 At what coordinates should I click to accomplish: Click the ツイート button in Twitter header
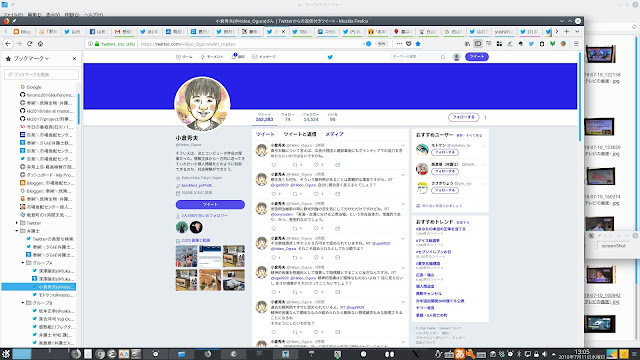click(477, 57)
